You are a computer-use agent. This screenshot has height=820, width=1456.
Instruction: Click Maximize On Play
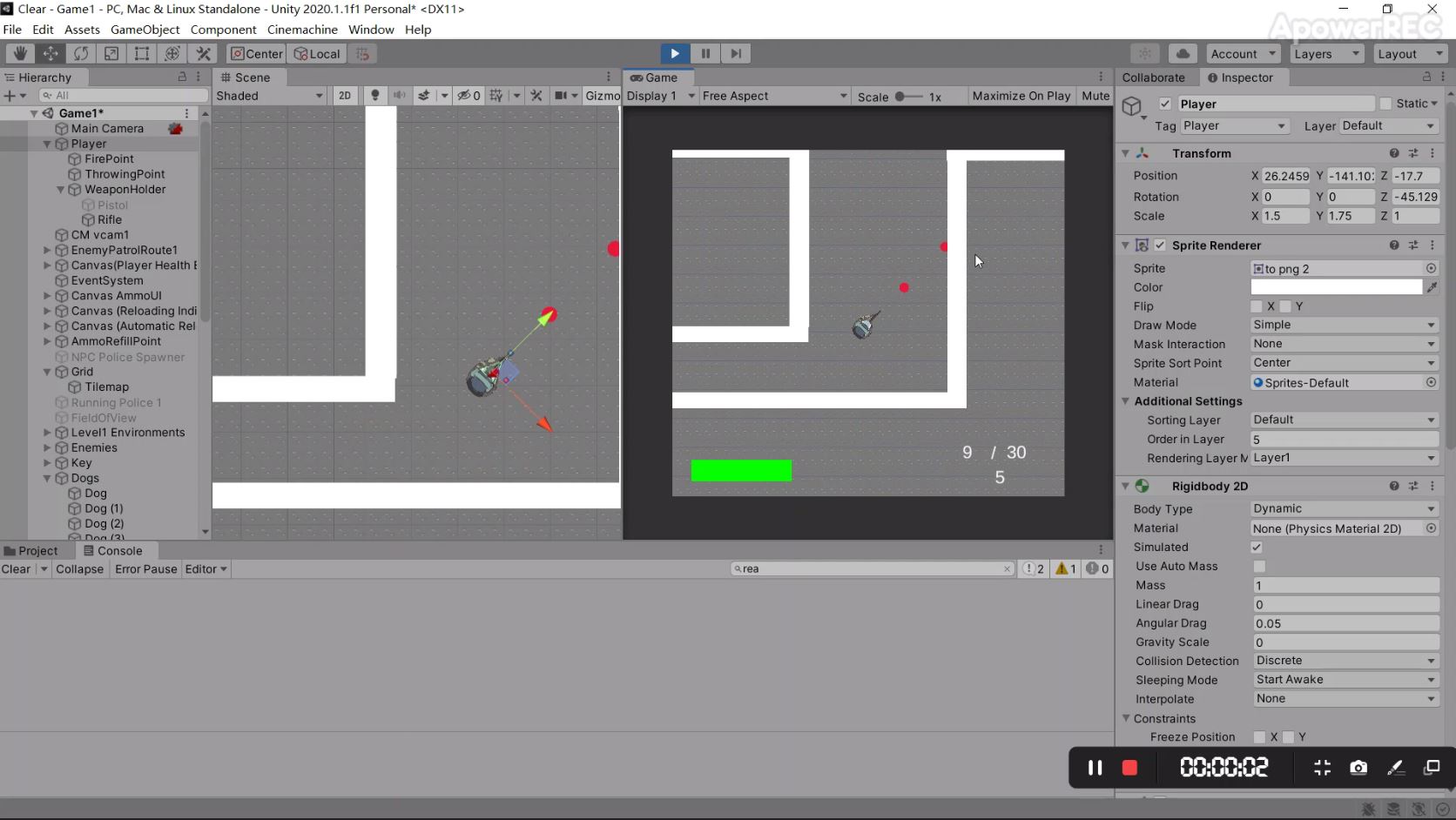pyautogui.click(x=1020, y=96)
